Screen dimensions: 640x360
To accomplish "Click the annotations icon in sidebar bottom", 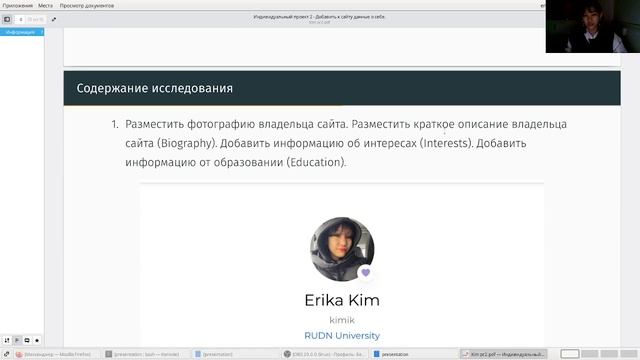I will click(x=27, y=340).
